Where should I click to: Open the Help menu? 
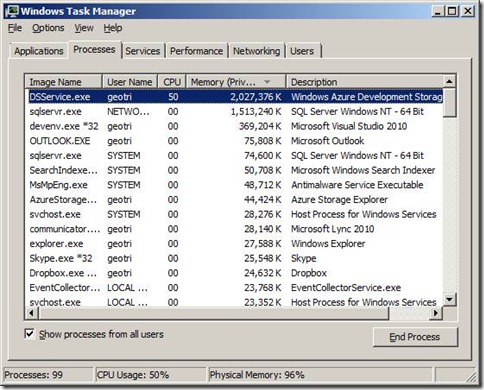[113, 28]
